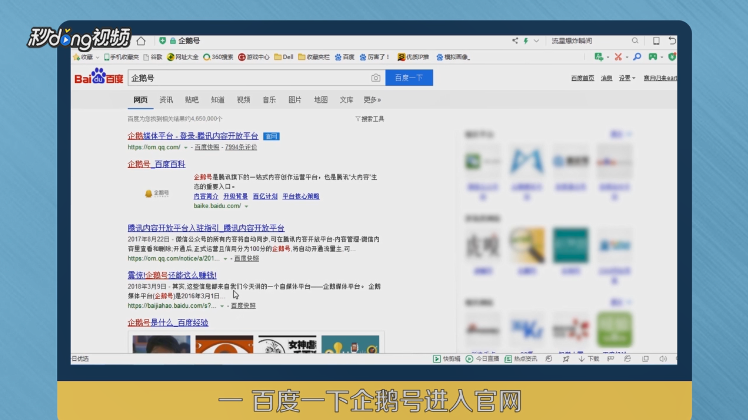Expand dropdown after baike.baidu.com URL
This screenshot has width=748, height=420.
point(247,206)
